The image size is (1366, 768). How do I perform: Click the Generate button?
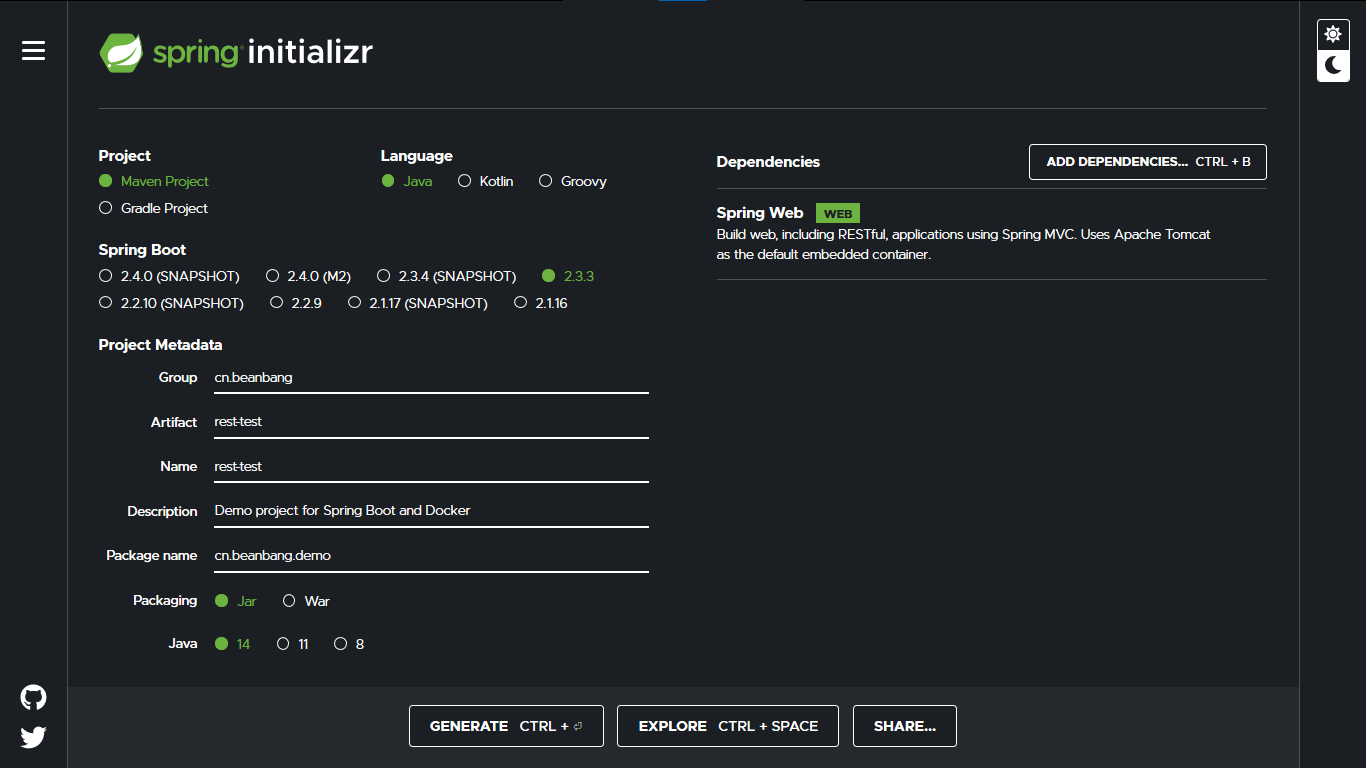[x=506, y=726]
